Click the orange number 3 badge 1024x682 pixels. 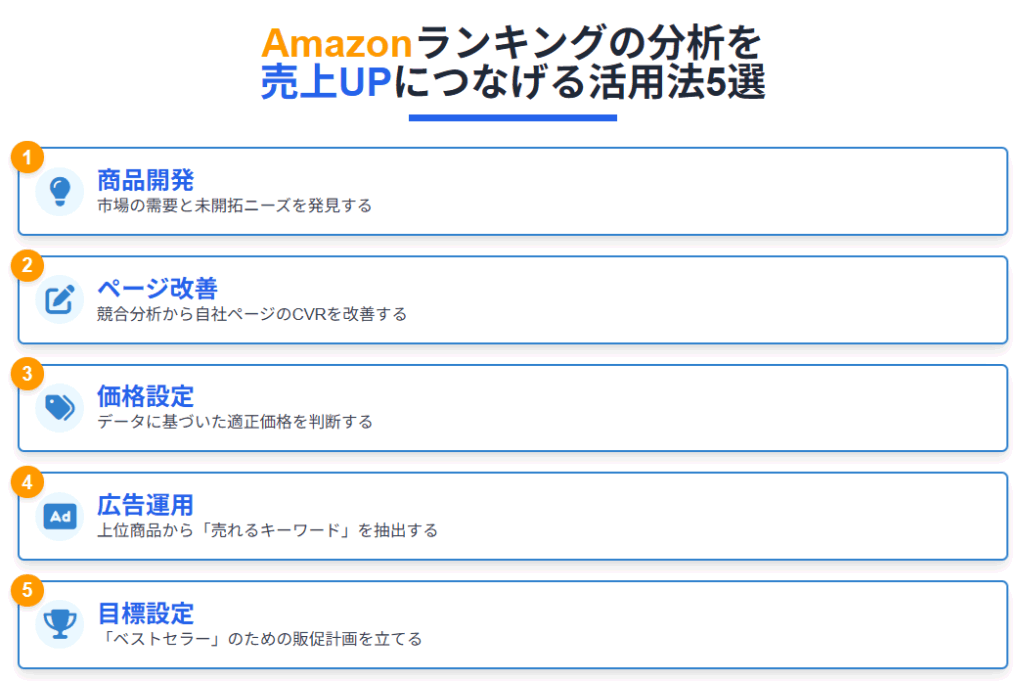click(27, 374)
